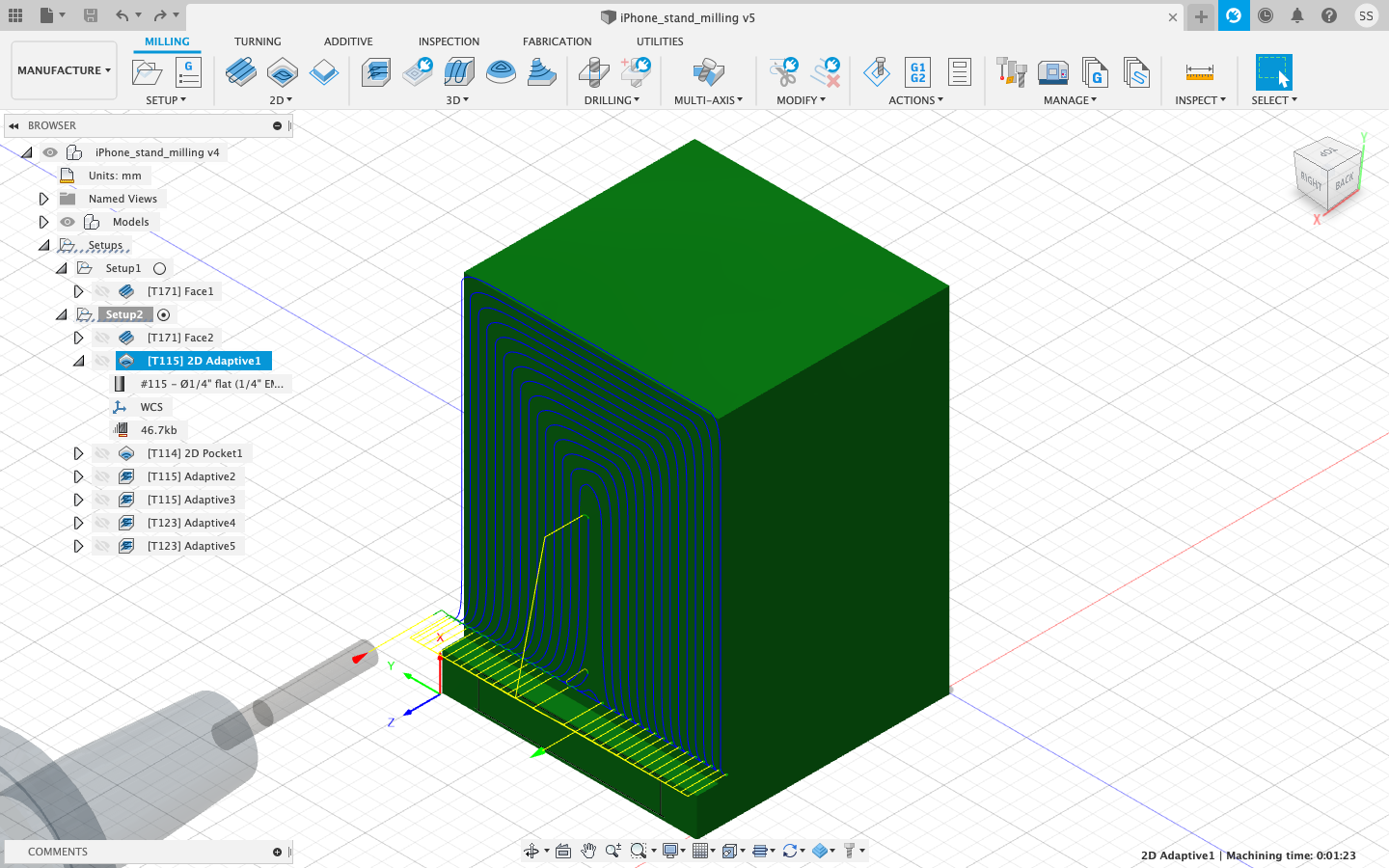Collapse the Setup1 node arrow
The image size is (1389, 868).
(61, 268)
